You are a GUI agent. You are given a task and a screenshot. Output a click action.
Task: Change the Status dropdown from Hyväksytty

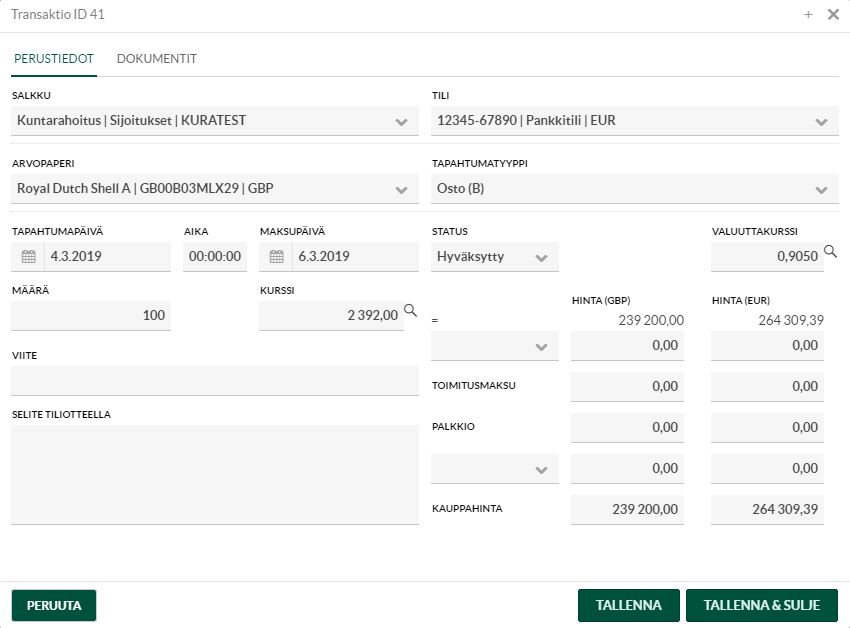pos(541,258)
